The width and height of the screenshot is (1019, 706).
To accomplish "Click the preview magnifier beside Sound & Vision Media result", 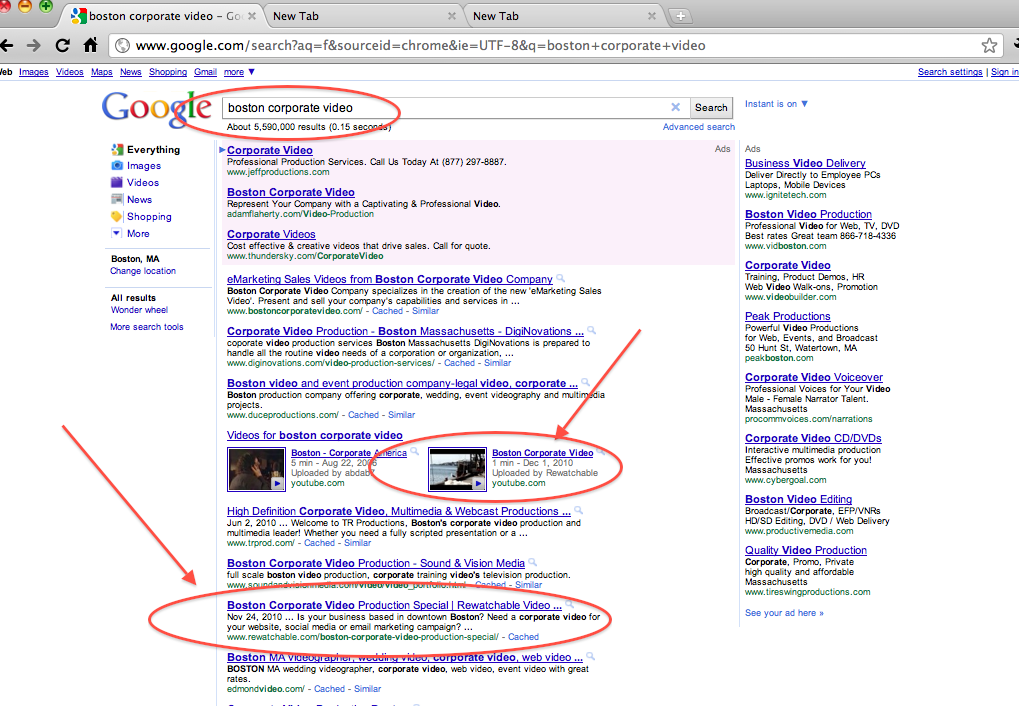I will [x=533, y=563].
